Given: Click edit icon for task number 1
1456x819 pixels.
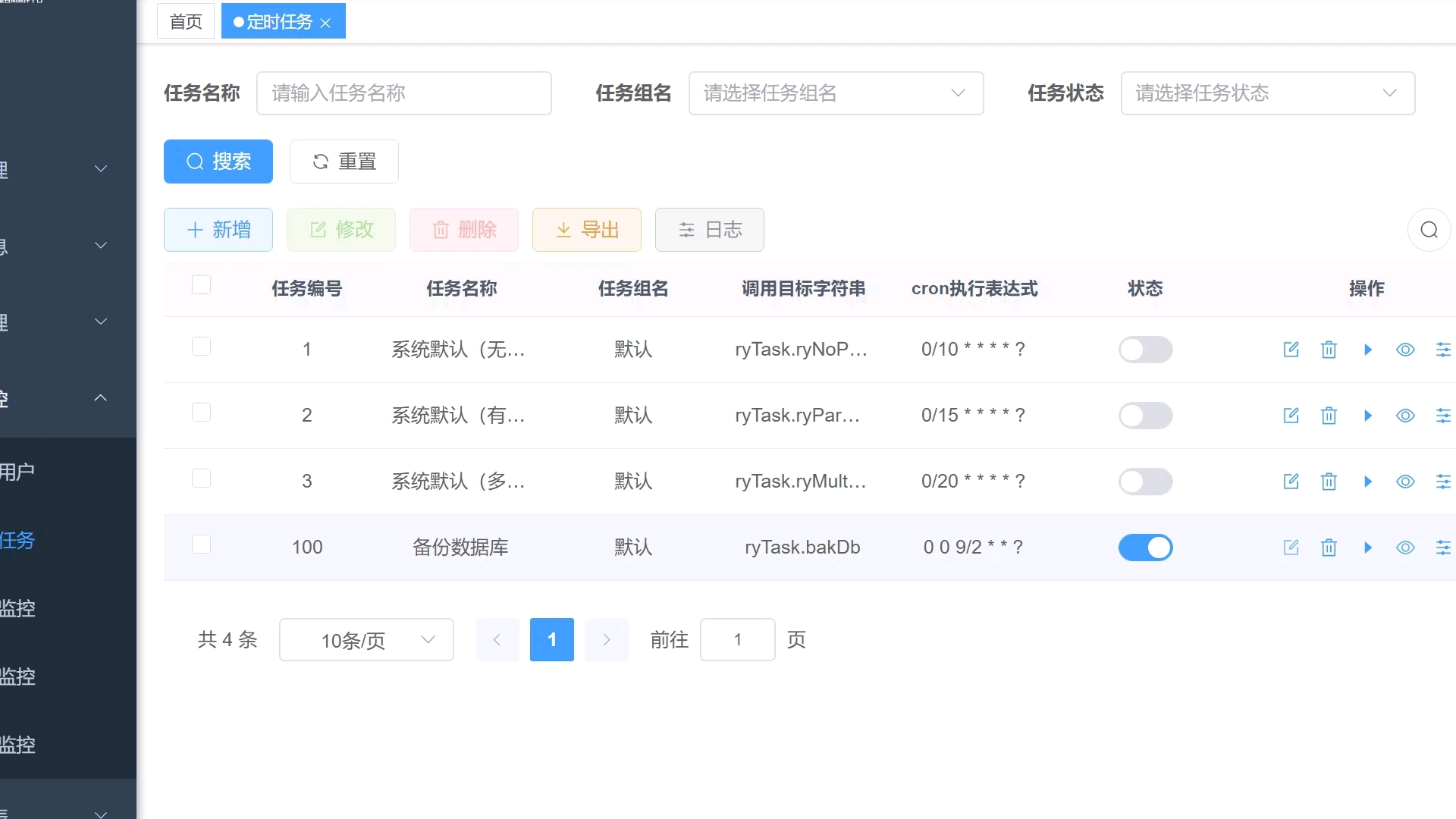Looking at the screenshot, I should (x=1291, y=350).
